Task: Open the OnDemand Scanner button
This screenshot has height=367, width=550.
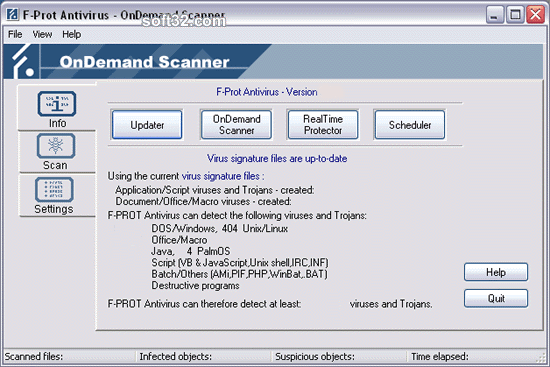Action: click(x=236, y=125)
